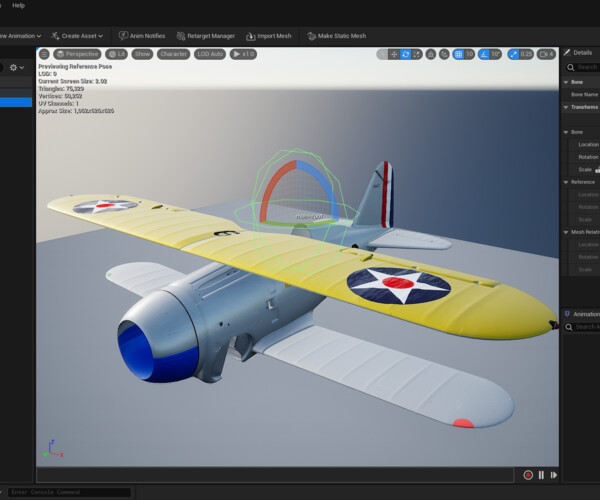
Task: Click the animation timeline scrub bar
Action: click(x=275, y=475)
